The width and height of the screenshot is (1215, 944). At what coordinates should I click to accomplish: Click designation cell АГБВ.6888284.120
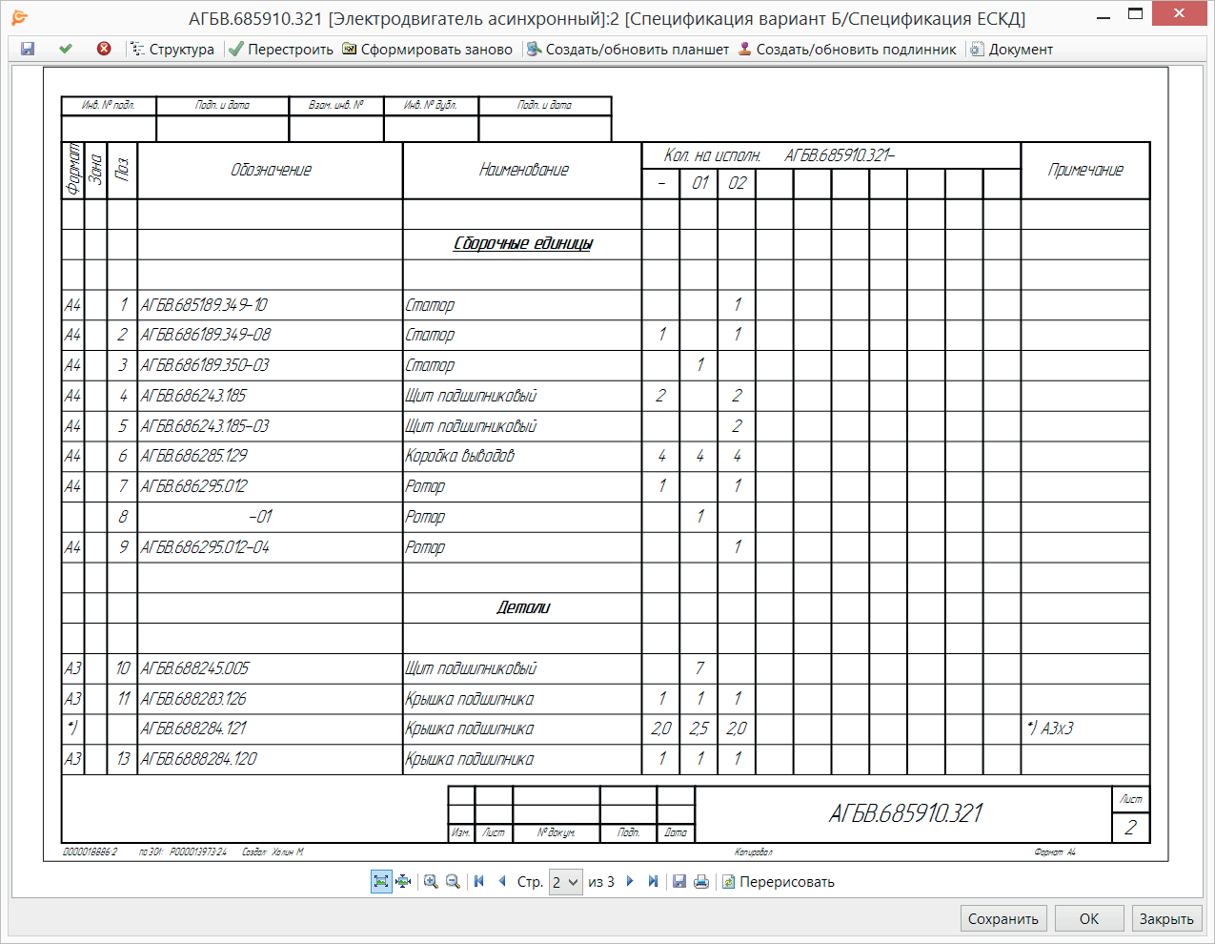tap(270, 759)
